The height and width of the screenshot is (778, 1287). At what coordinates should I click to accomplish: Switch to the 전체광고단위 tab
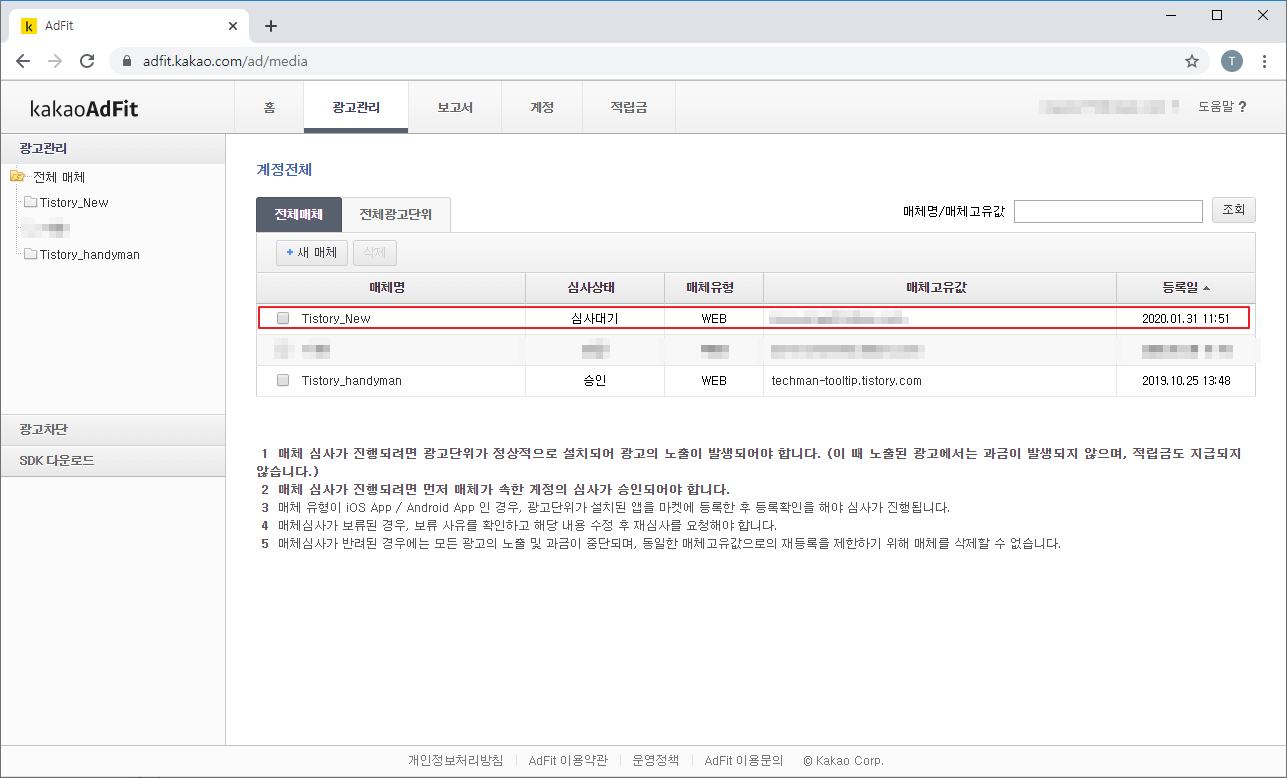(x=396, y=214)
